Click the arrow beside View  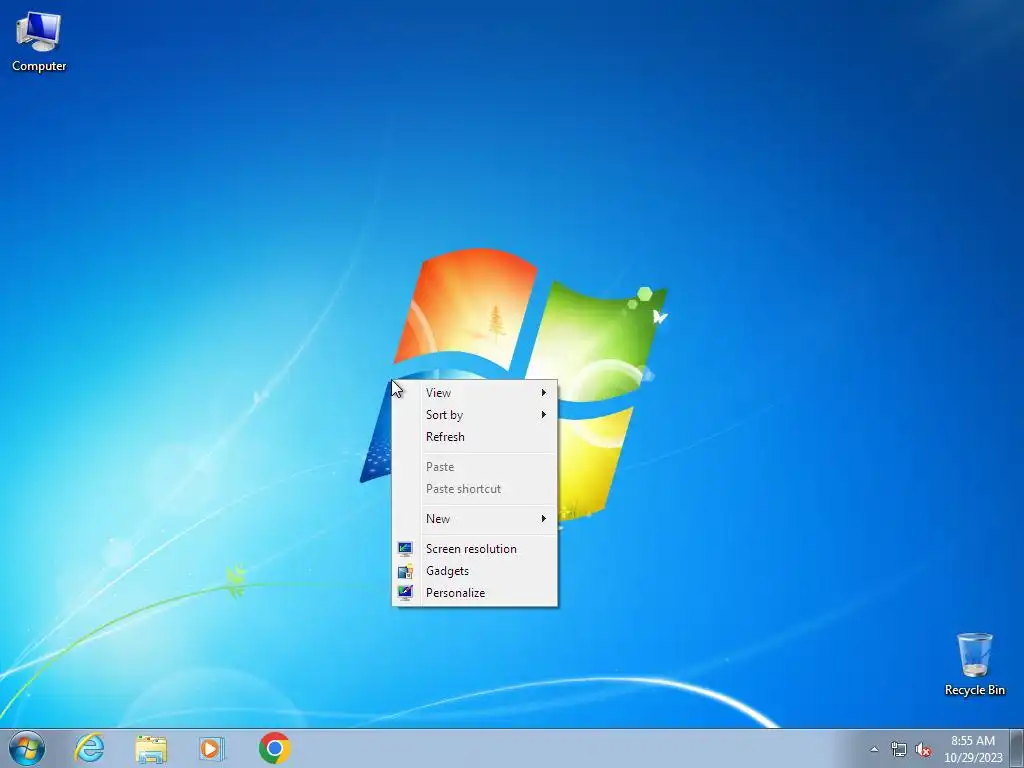coord(543,392)
